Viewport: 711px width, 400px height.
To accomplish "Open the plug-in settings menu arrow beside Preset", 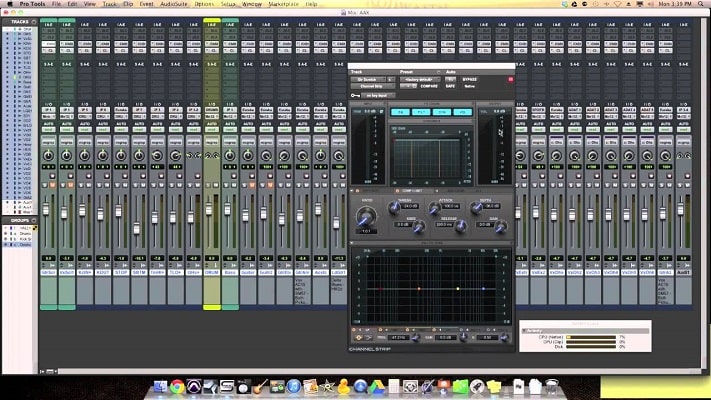I will [438, 72].
